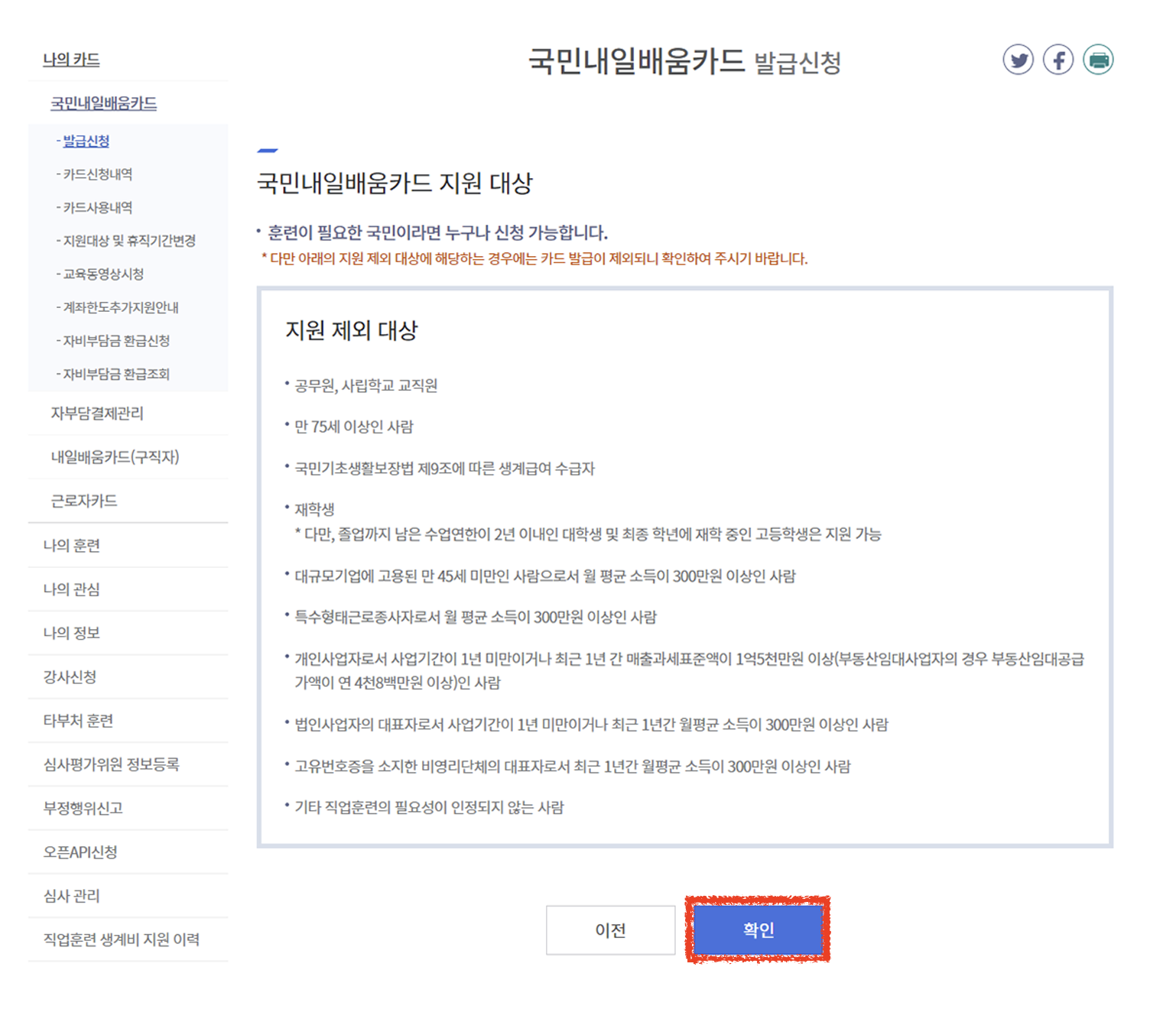Click heading 국민내일배움카드 지원 대상
This screenshot has height=1009, width=1176.
pos(395,183)
